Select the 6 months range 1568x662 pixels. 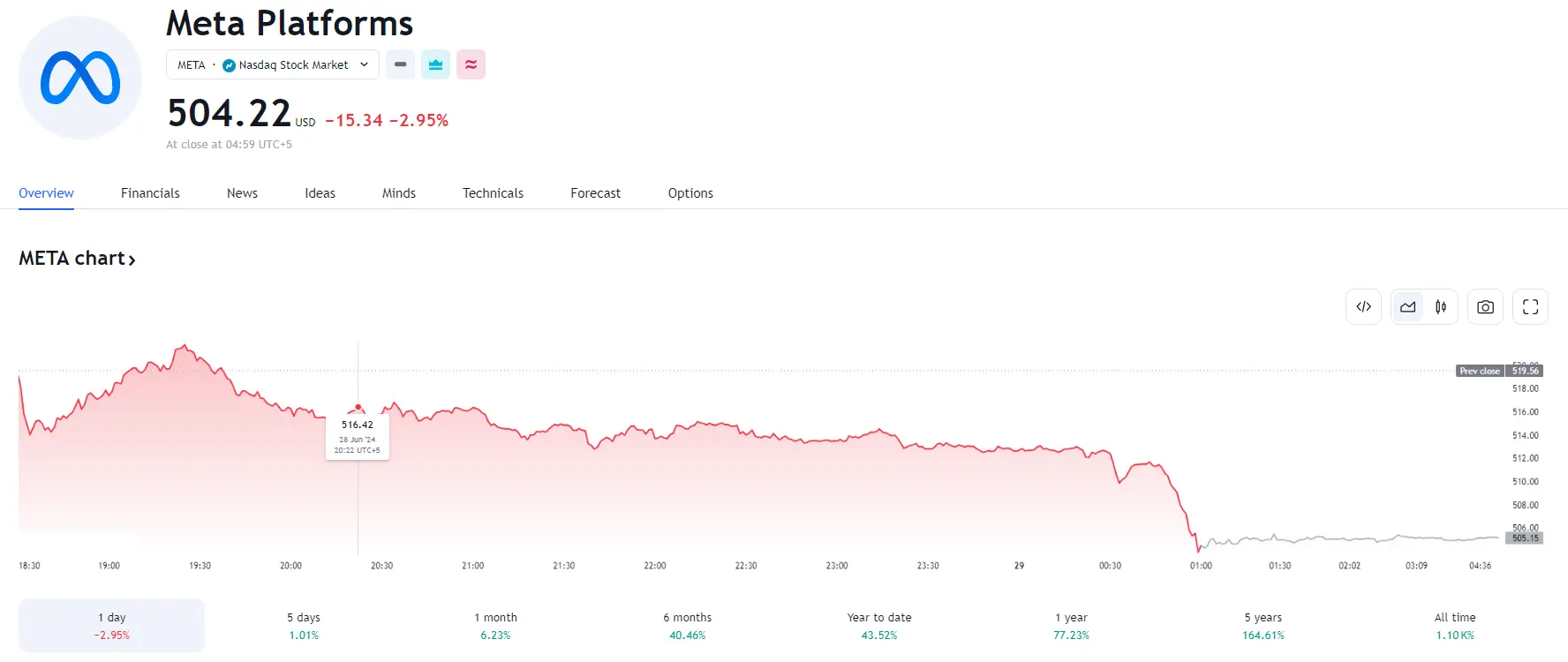tap(688, 626)
